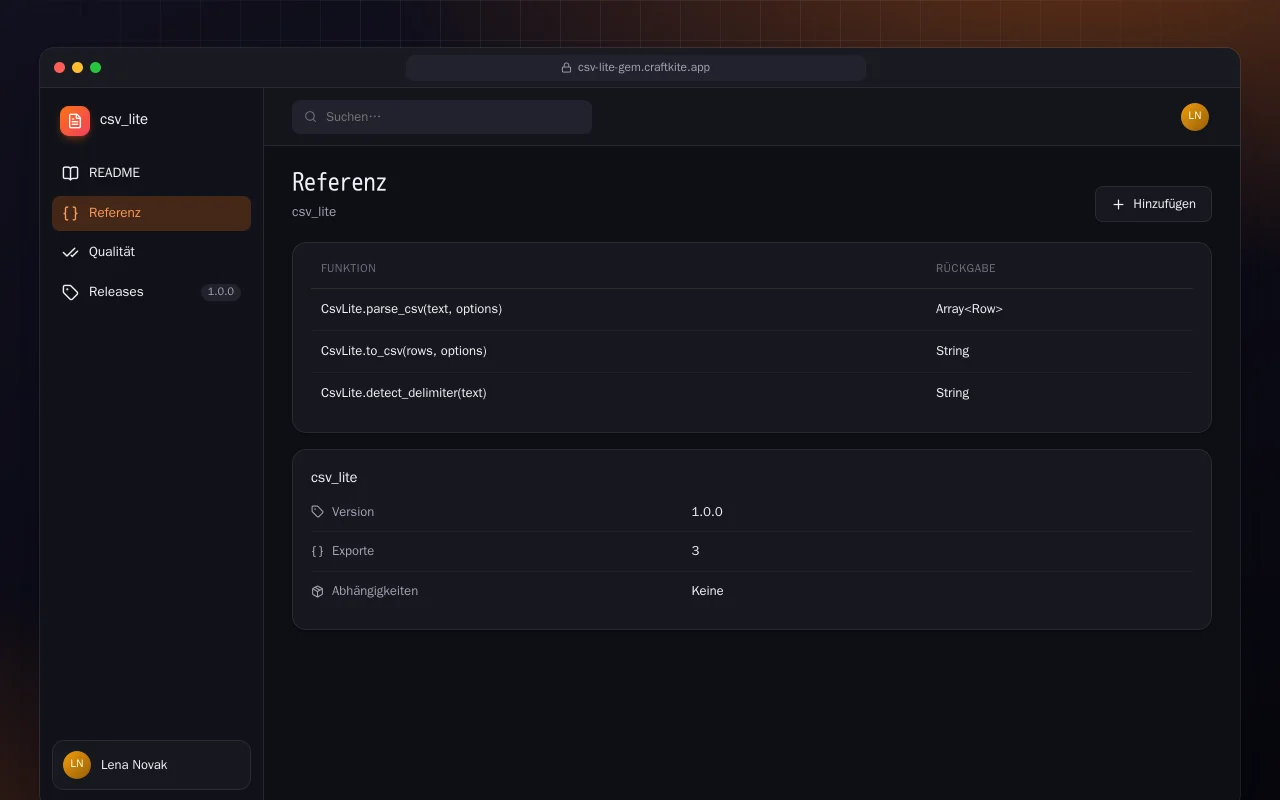Click the plus icon in Hinzufügen
This screenshot has width=1280, height=800.
(1118, 204)
